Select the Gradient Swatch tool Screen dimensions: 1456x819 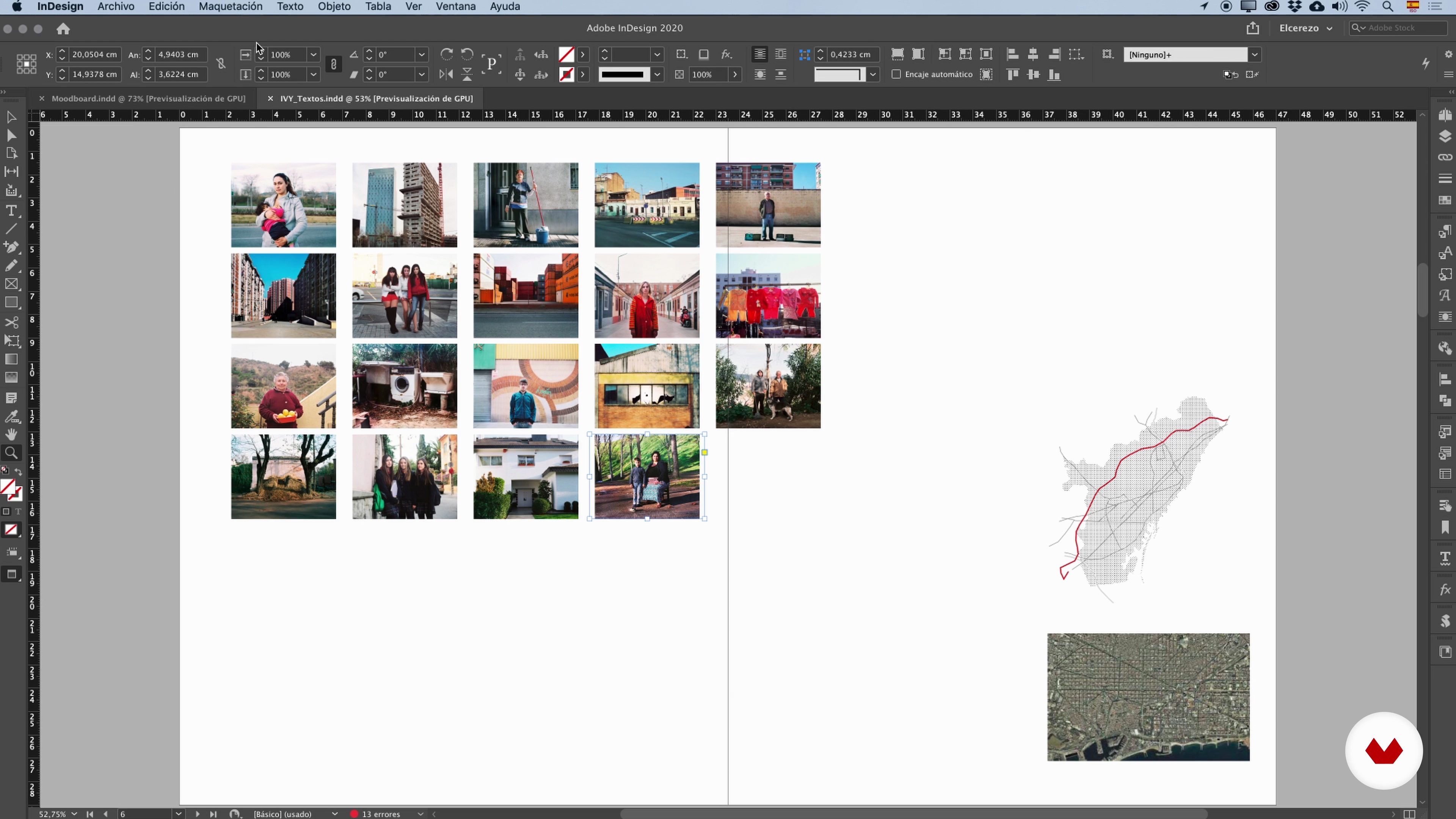[11, 359]
